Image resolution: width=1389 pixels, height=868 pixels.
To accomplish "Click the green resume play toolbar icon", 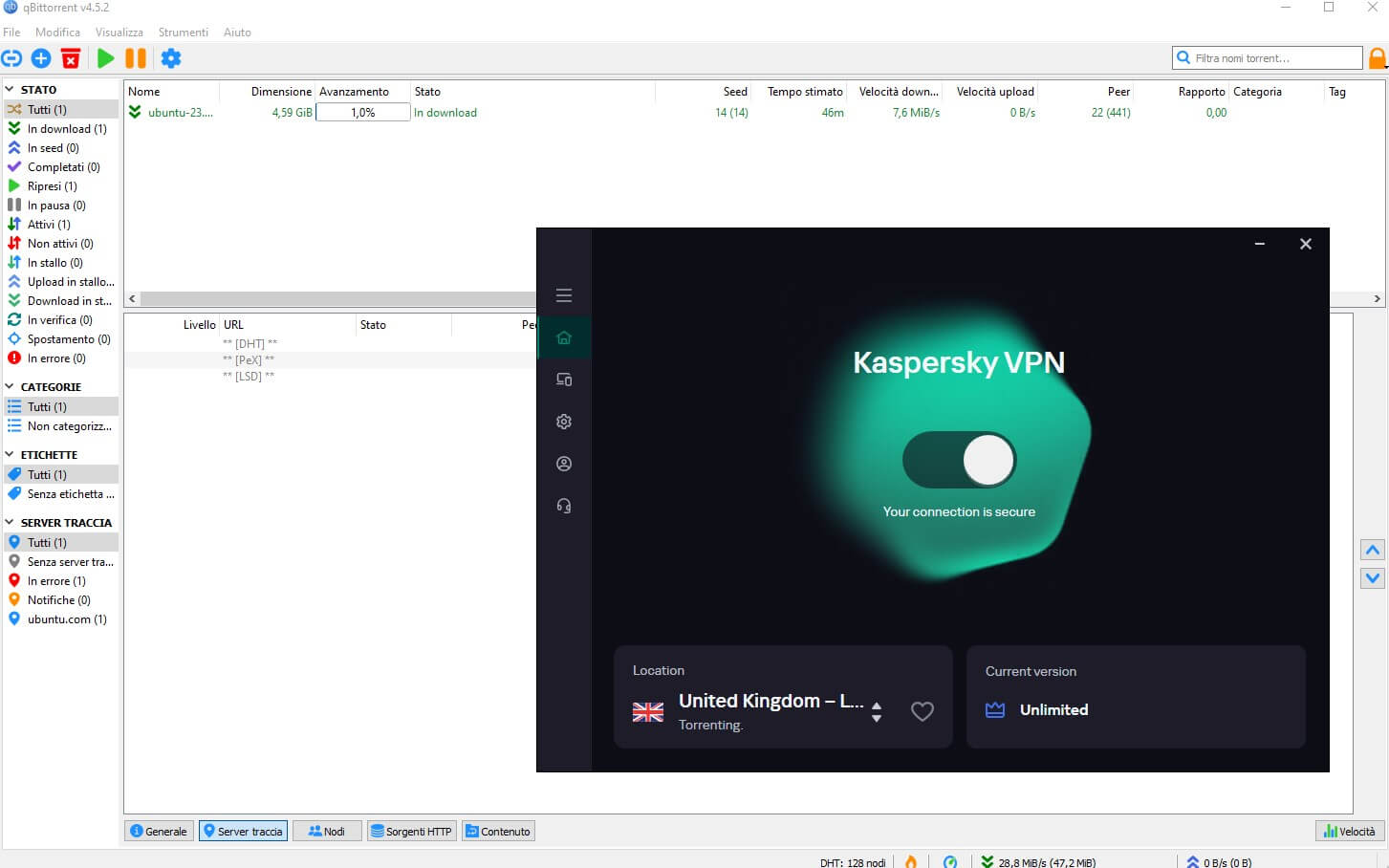I will tap(106, 58).
